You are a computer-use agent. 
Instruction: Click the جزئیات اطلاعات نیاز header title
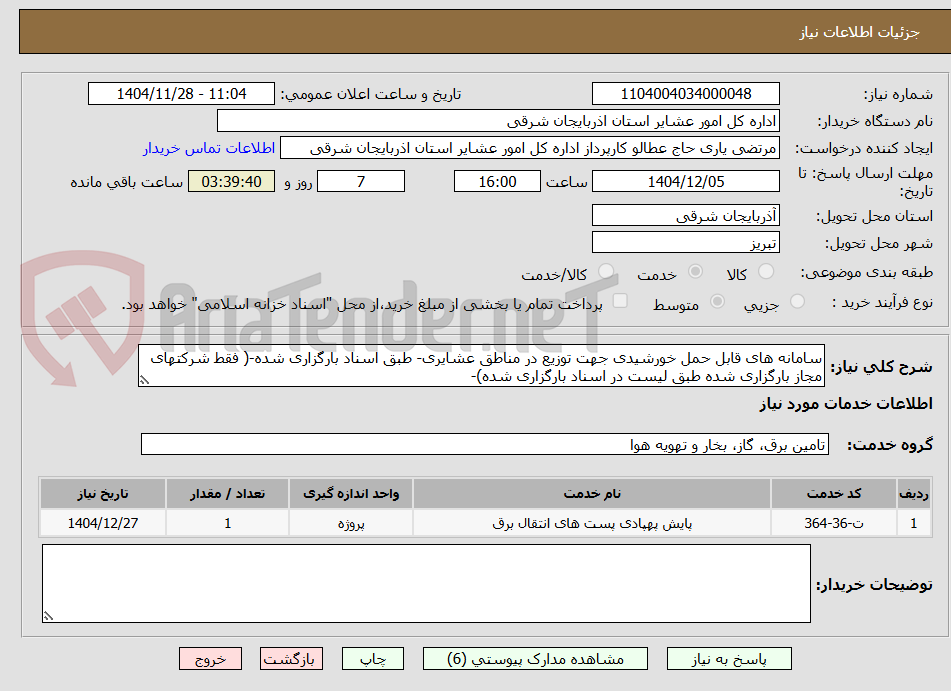(859, 32)
